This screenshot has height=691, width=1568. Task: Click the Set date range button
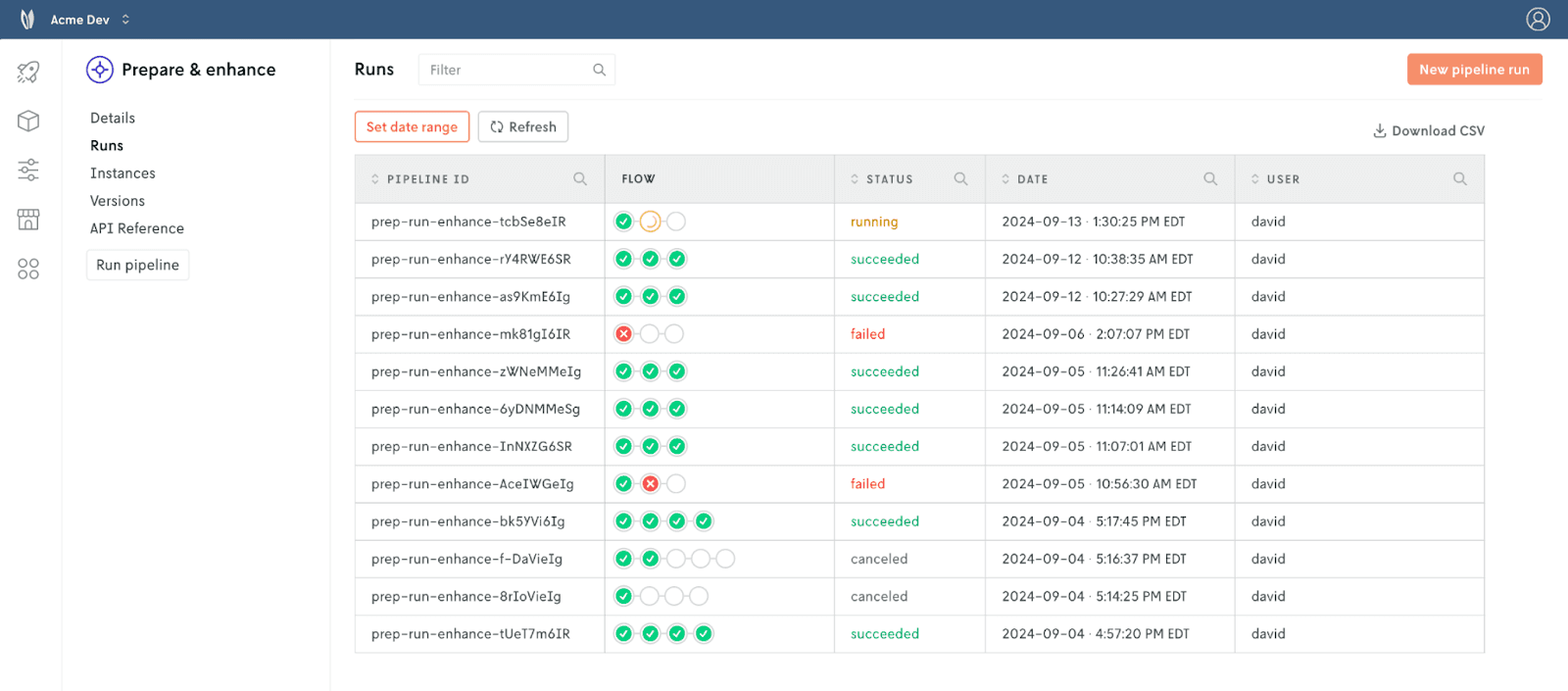412,126
